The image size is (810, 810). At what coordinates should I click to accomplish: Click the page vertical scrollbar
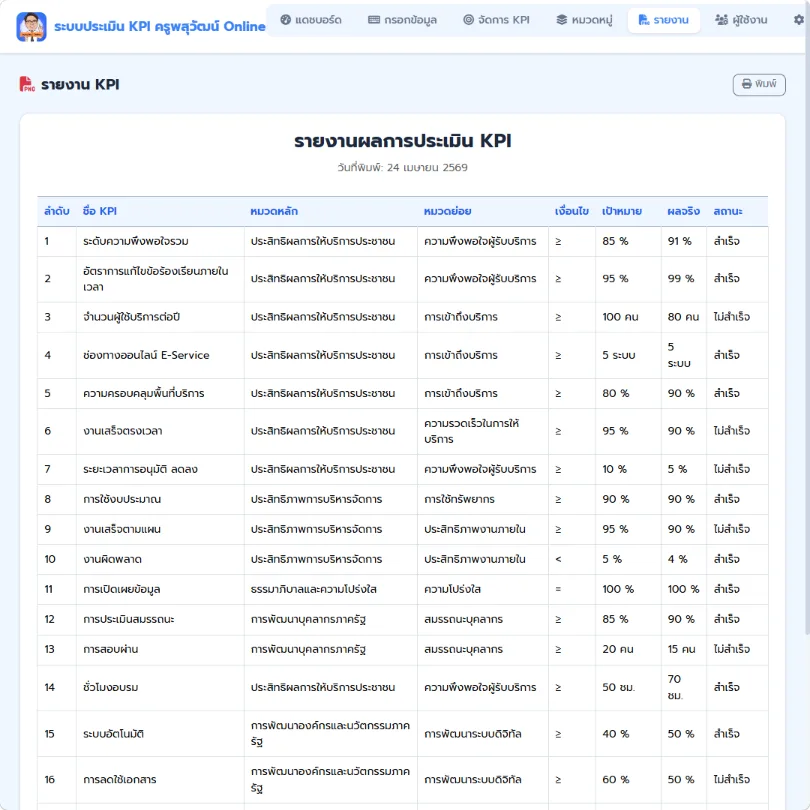(807, 320)
